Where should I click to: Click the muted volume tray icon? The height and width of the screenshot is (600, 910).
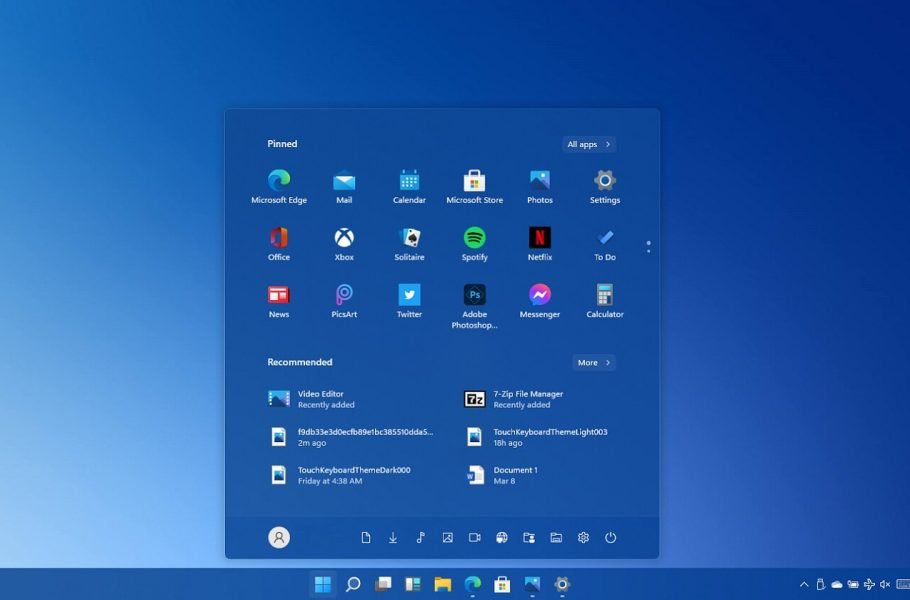pyautogui.click(x=885, y=584)
